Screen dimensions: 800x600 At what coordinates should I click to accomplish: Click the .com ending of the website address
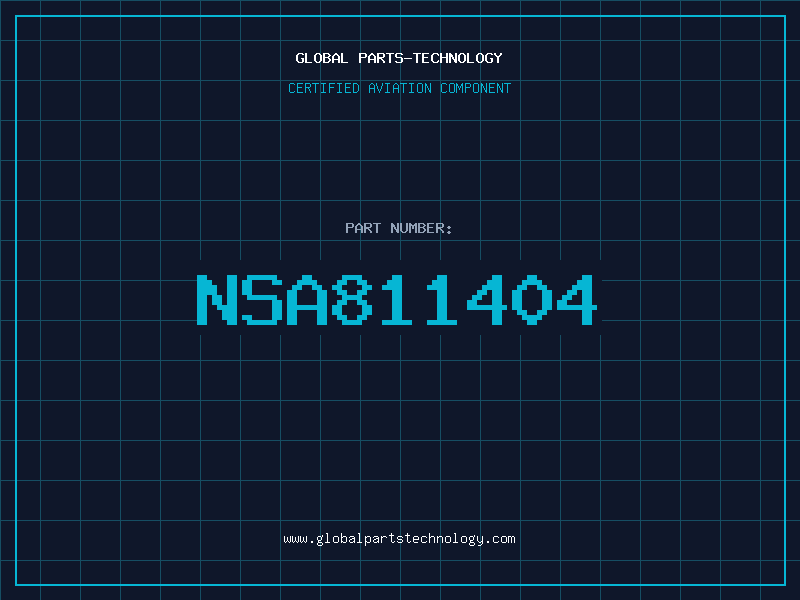(500, 539)
